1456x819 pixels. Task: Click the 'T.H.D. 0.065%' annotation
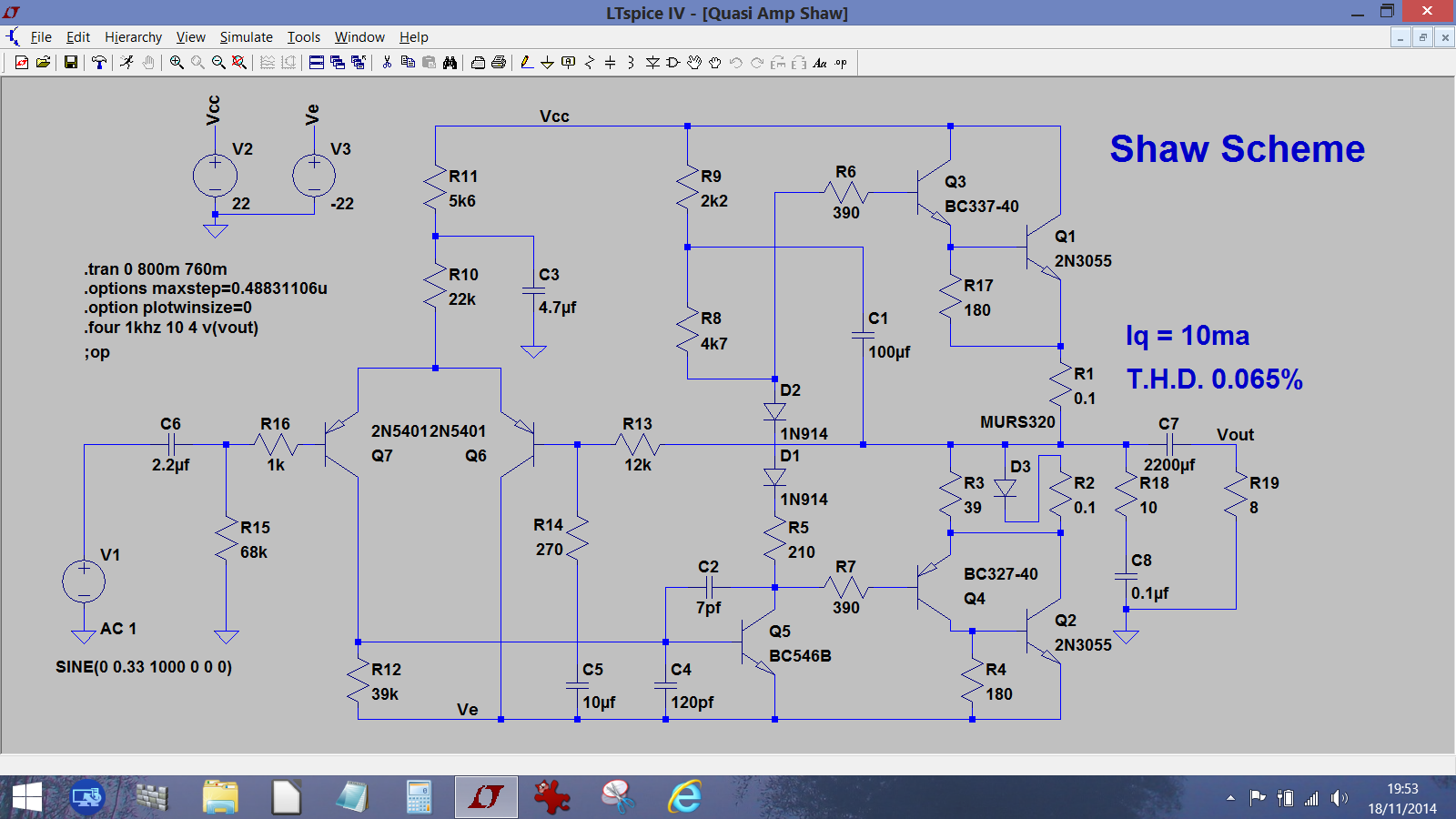pos(1215,379)
